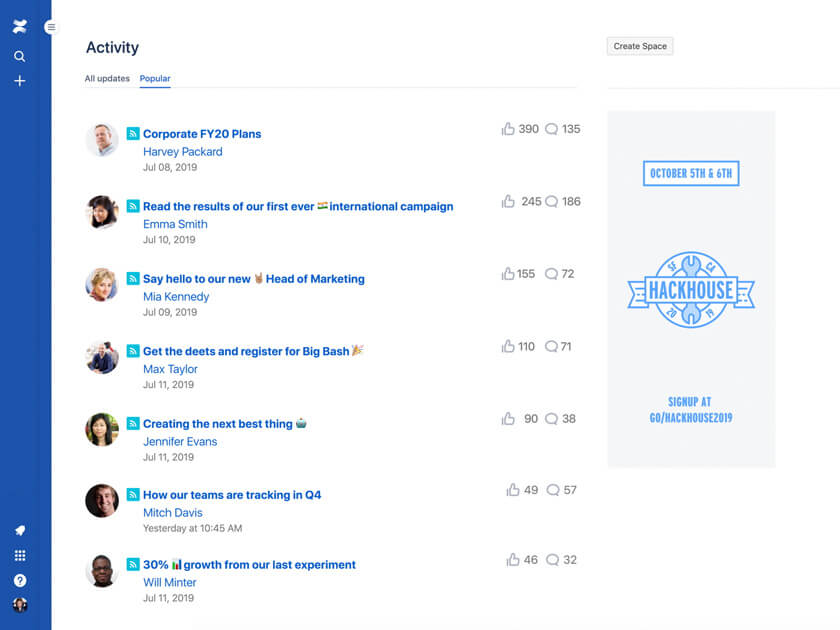
Task: Open the app switcher grid icon
Action: point(19,555)
